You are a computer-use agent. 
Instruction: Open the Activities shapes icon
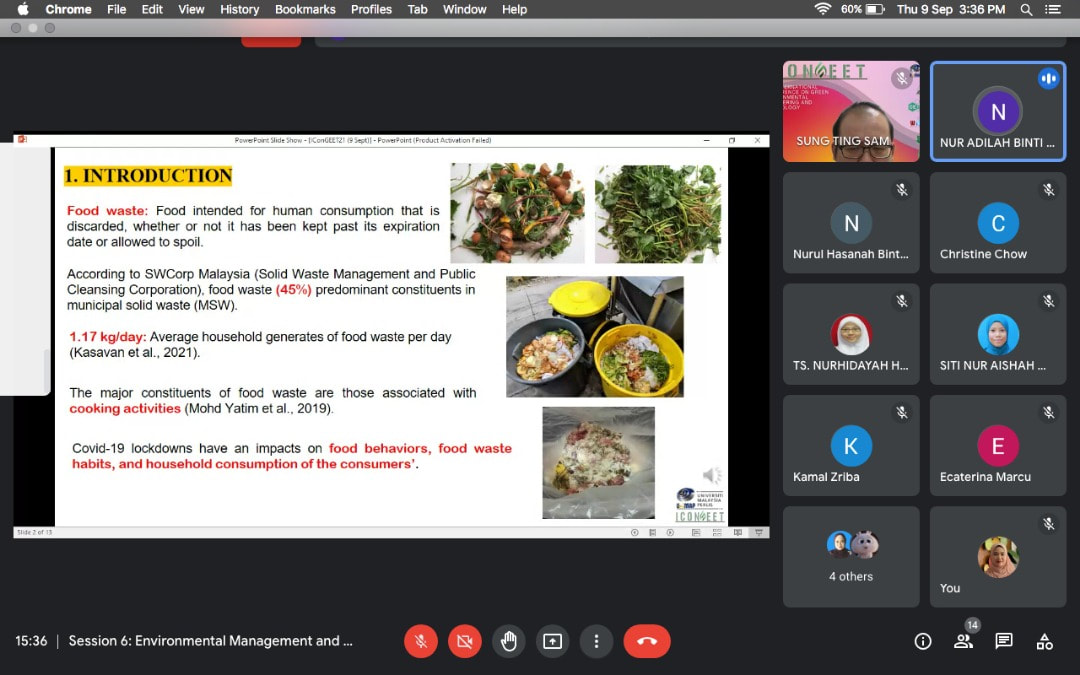click(x=1044, y=641)
